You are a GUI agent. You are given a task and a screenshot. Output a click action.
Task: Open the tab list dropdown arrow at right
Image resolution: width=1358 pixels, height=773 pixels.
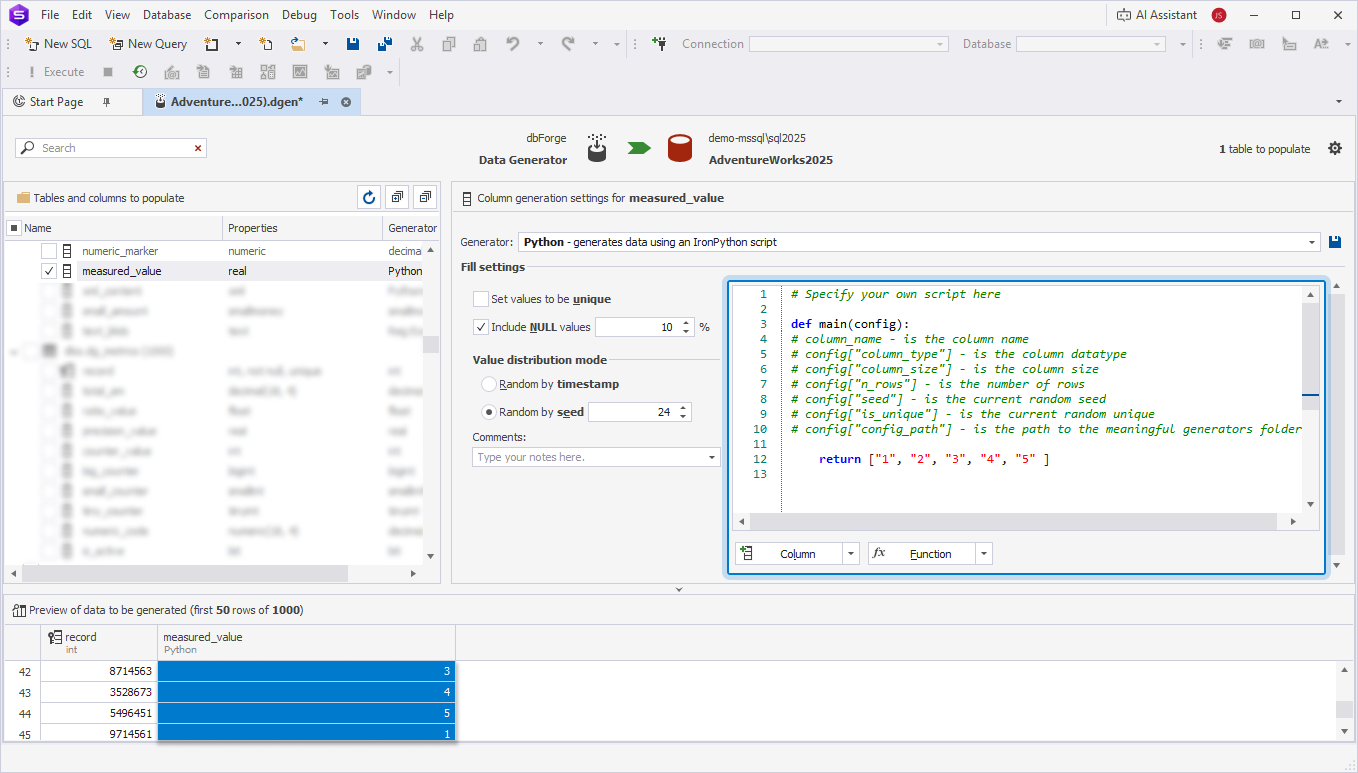1339,102
